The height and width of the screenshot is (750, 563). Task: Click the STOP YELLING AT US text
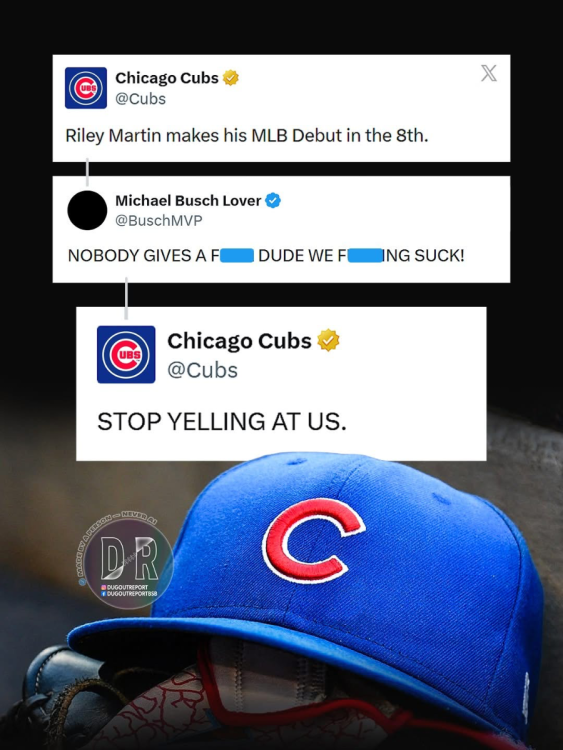click(221, 421)
